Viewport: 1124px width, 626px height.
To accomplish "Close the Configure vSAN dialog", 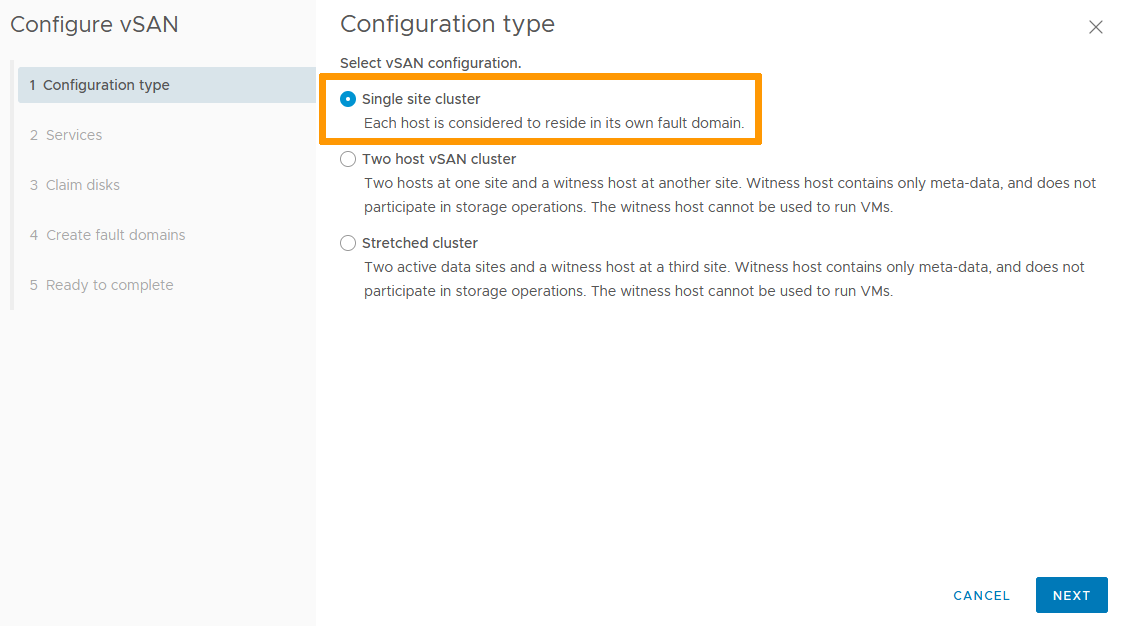I will click(x=1096, y=27).
